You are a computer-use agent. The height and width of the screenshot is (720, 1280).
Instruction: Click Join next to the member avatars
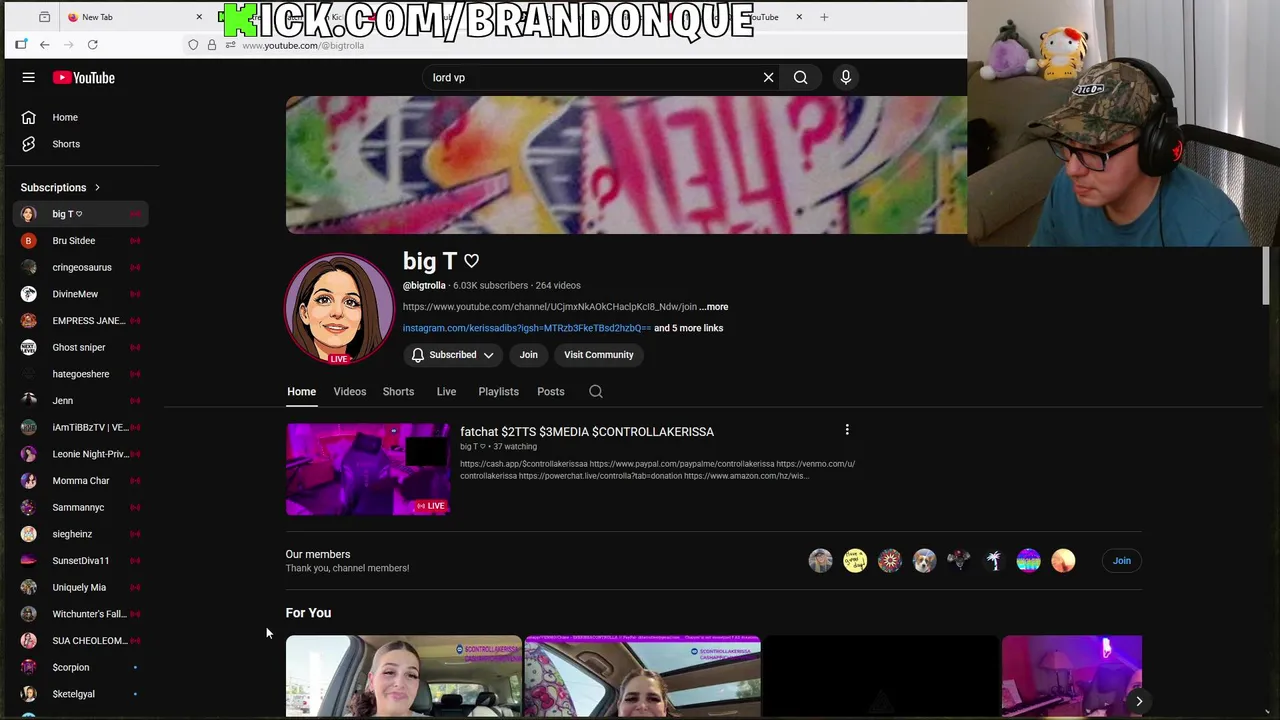pyautogui.click(x=1122, y=561)
